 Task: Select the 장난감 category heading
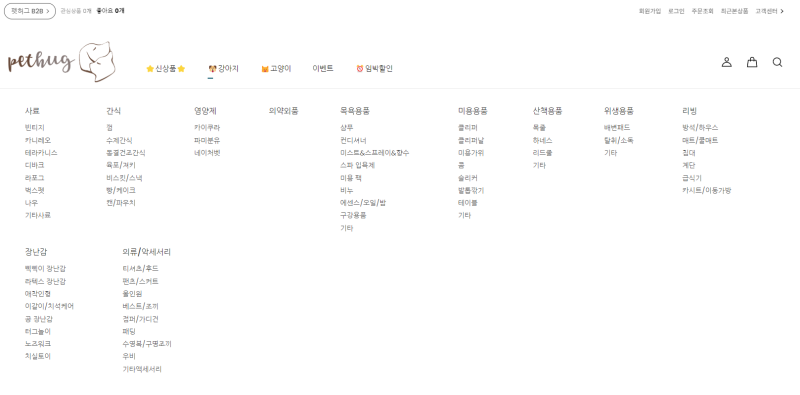[36, 252]
